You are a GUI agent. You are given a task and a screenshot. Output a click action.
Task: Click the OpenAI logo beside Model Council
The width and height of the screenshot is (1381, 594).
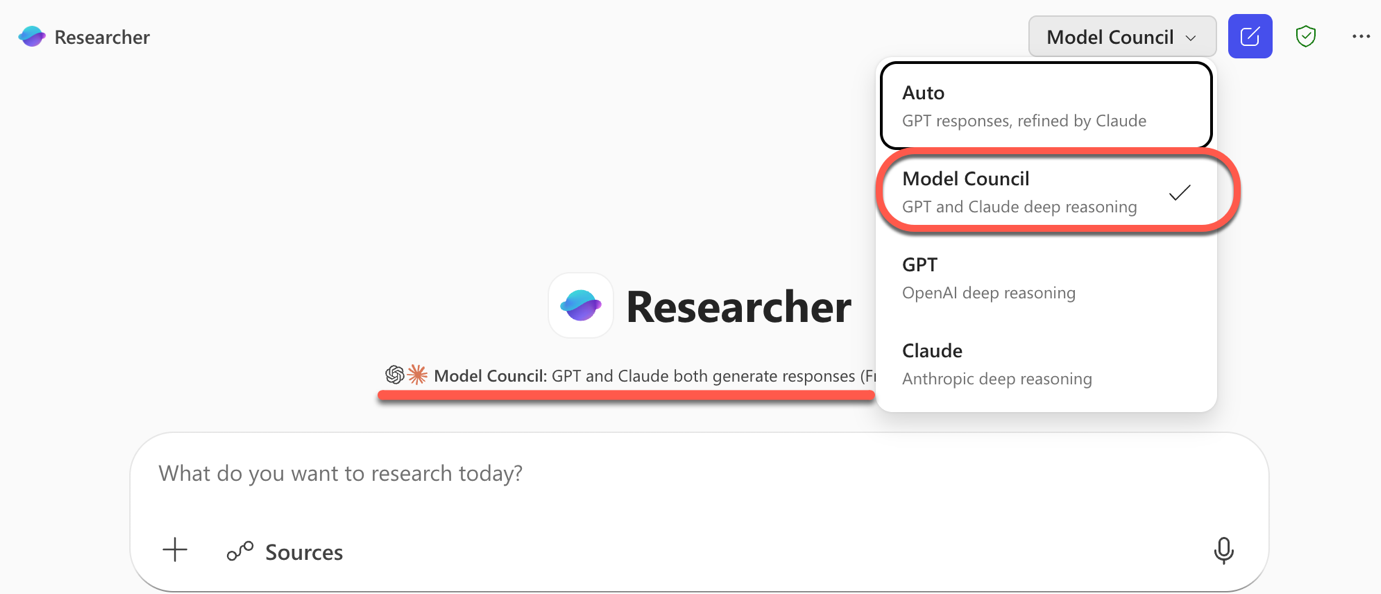click(395, 375)
